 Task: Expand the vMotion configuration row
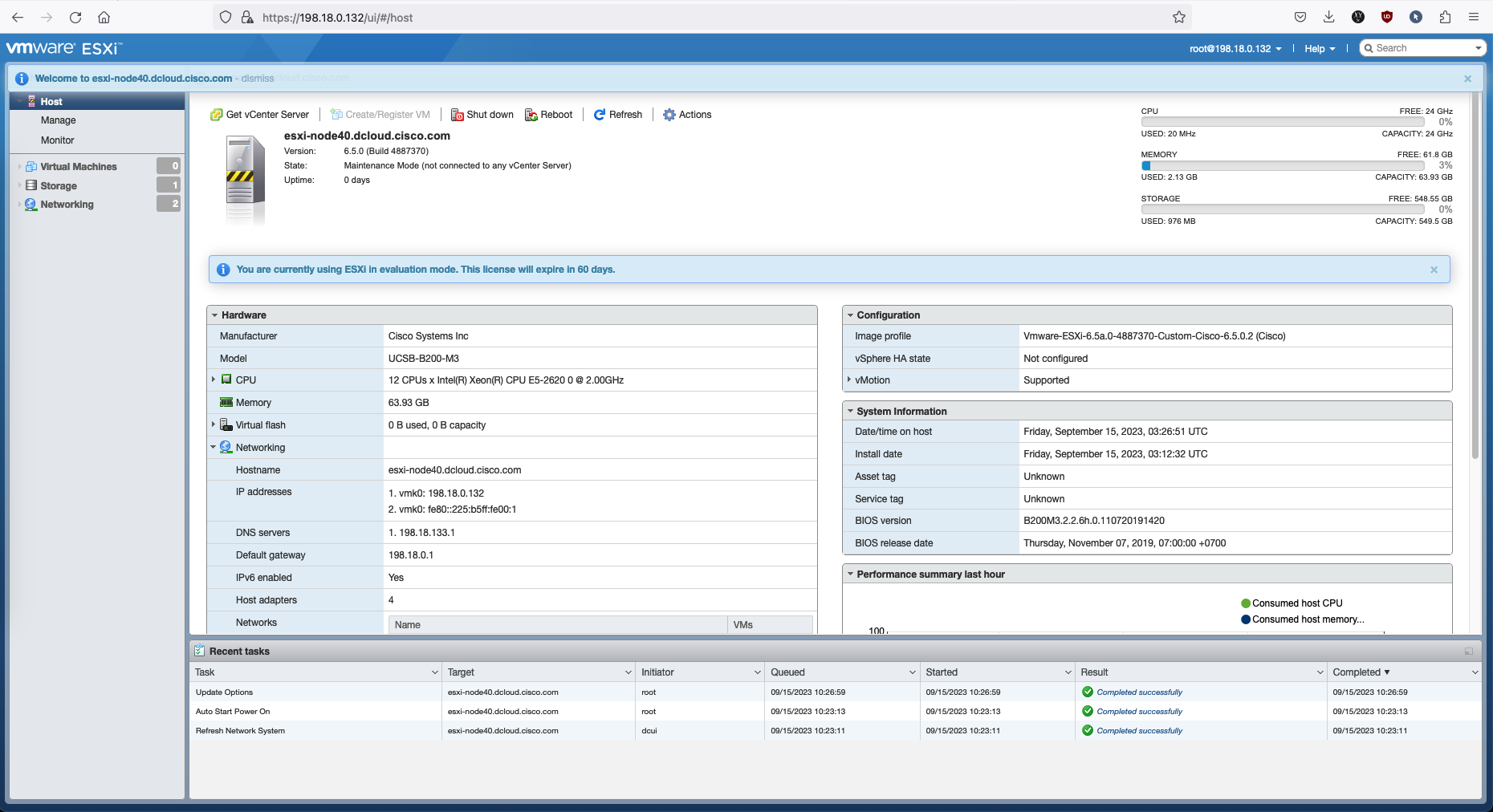coord(848,380)
